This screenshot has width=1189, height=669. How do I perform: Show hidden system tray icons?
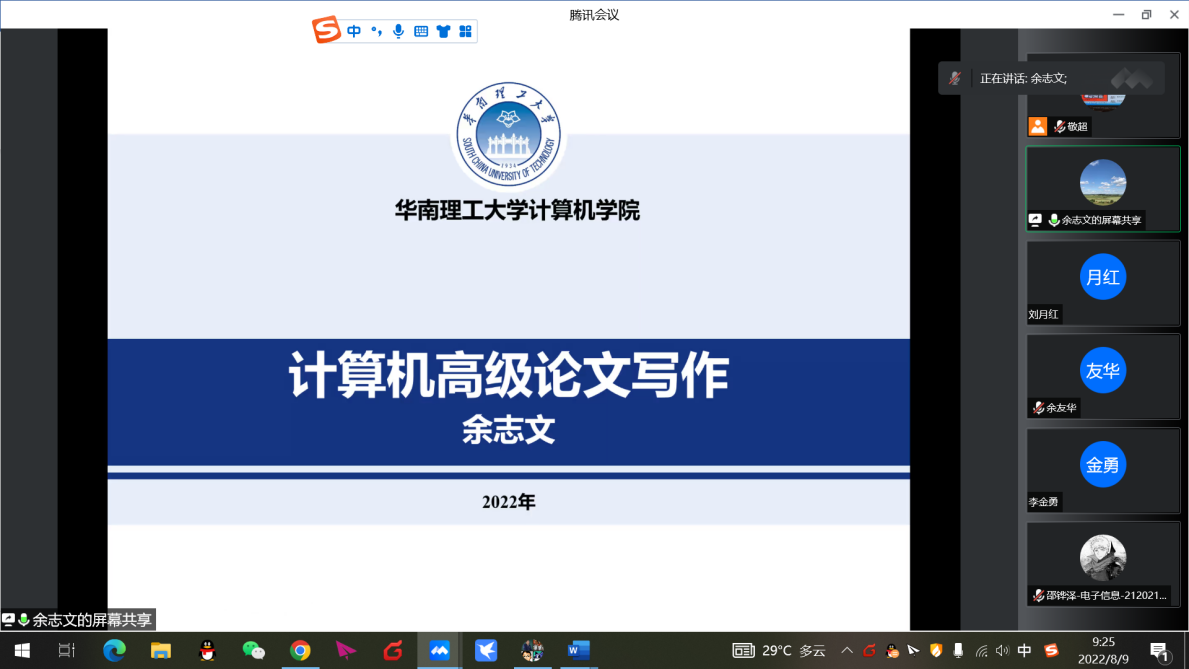coord(847,651)
